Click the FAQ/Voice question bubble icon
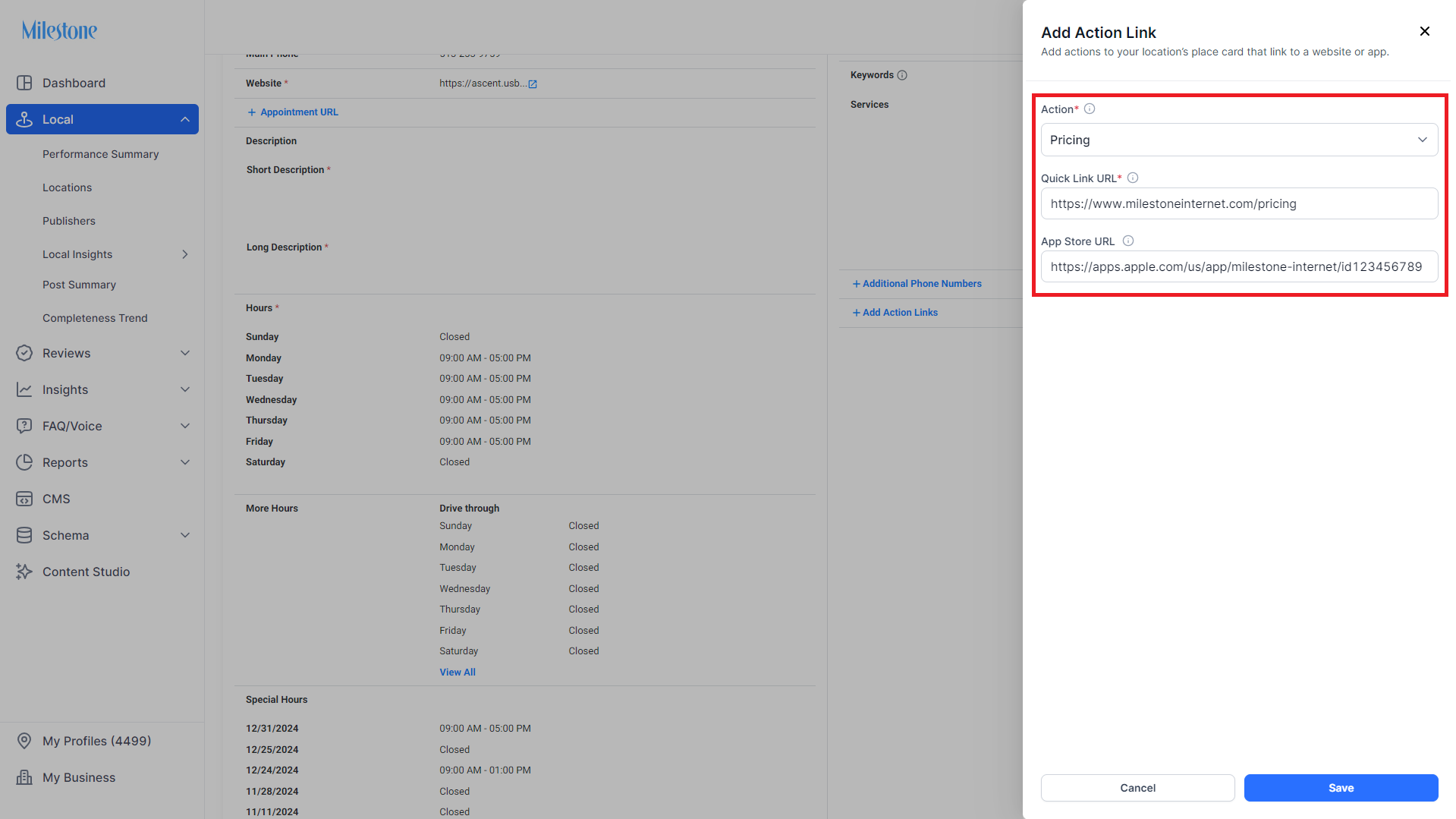 coord(24,426)
